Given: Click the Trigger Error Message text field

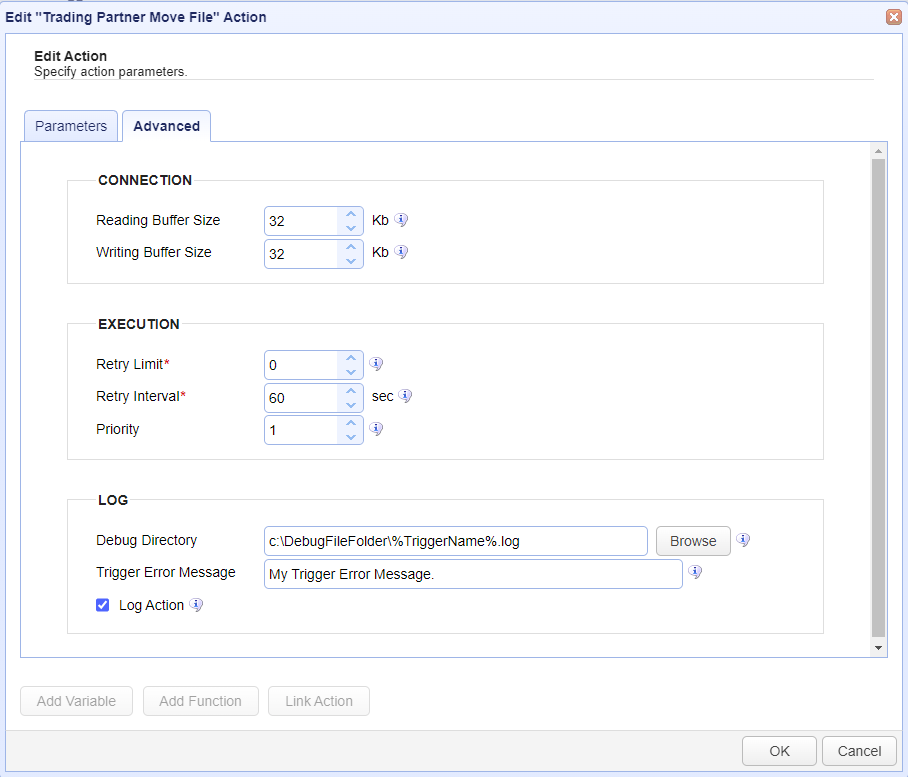Looking at the screenshot, I should tap(473, 574).
